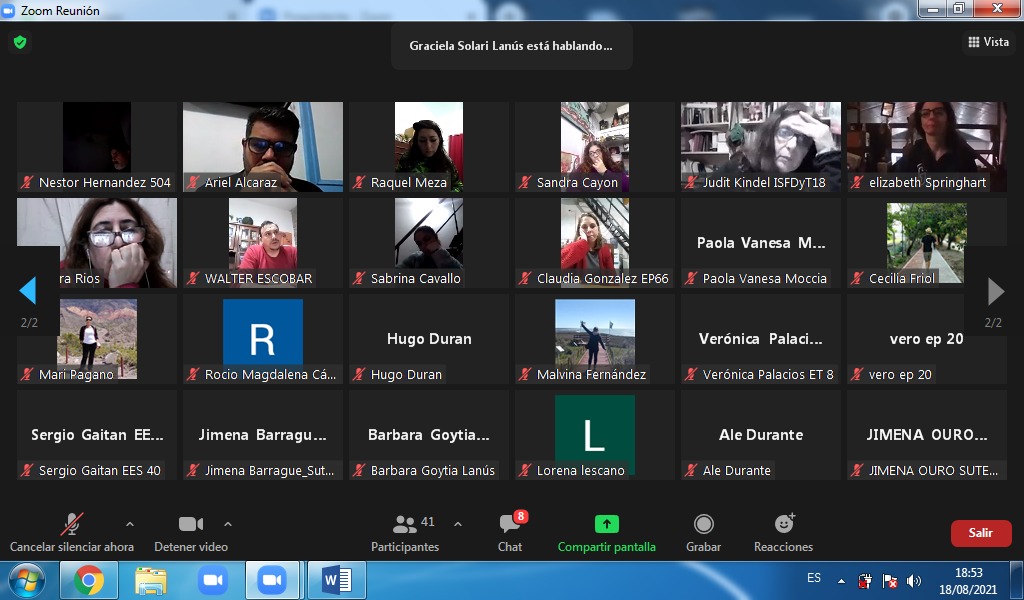Expand the arrow next to Participantes
Screen dimensions: 1024x600
coord(458,524)
